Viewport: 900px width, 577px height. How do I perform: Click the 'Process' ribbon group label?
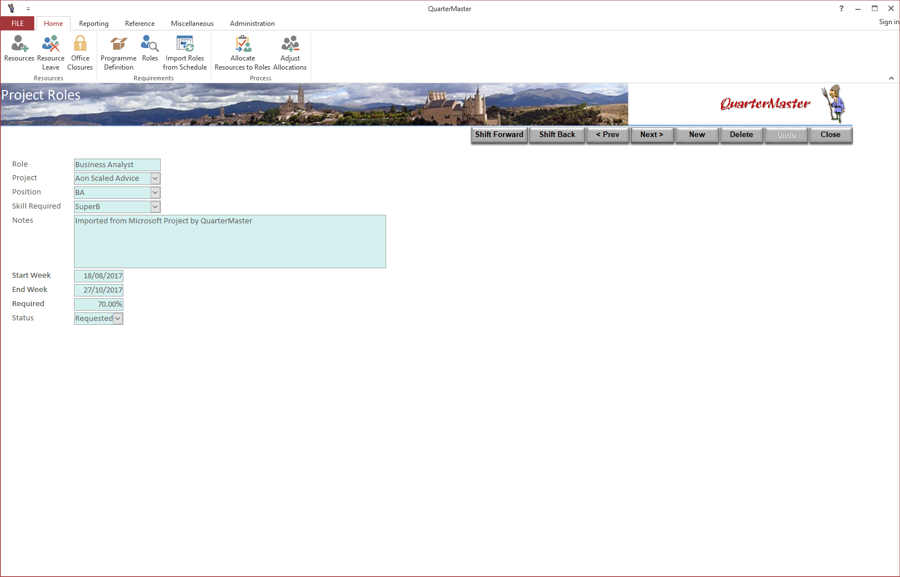tap(261, 78)
